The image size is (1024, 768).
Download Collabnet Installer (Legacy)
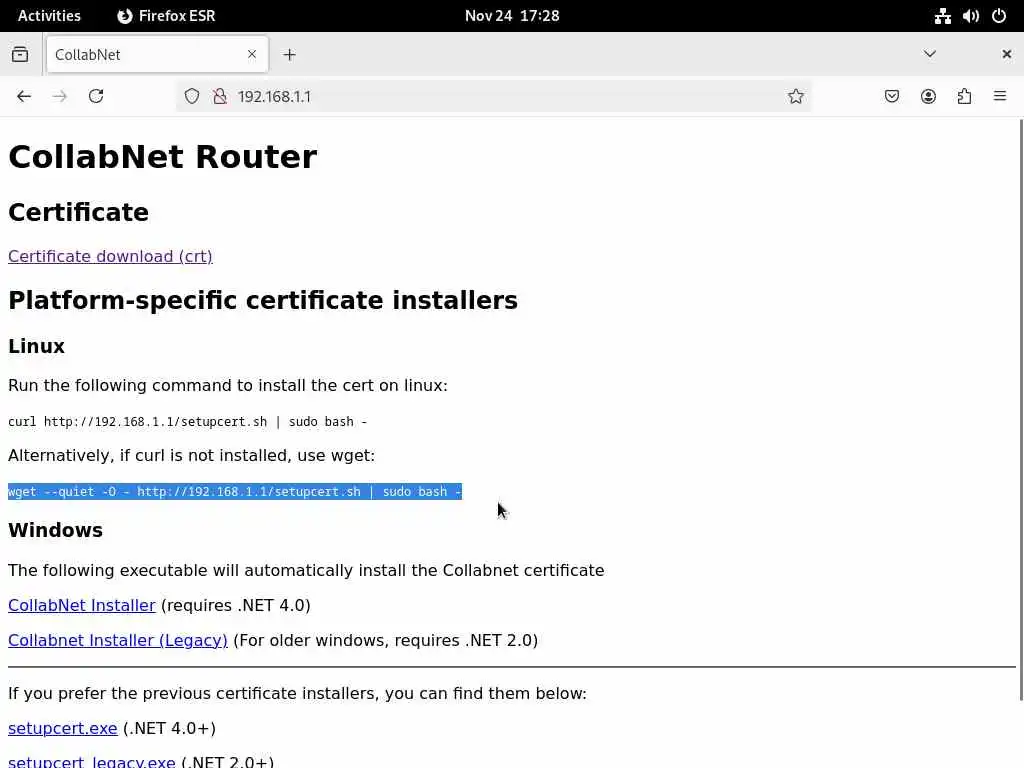(x=118, y=640)
